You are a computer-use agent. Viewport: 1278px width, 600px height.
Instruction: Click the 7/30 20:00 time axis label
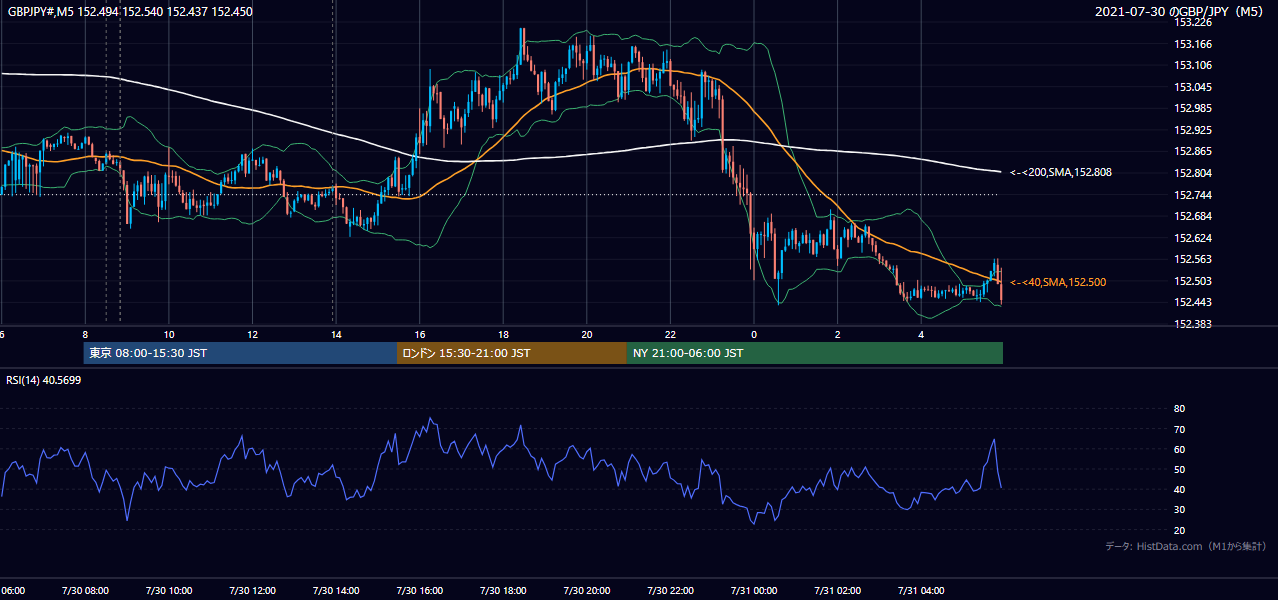pos(586,590)
